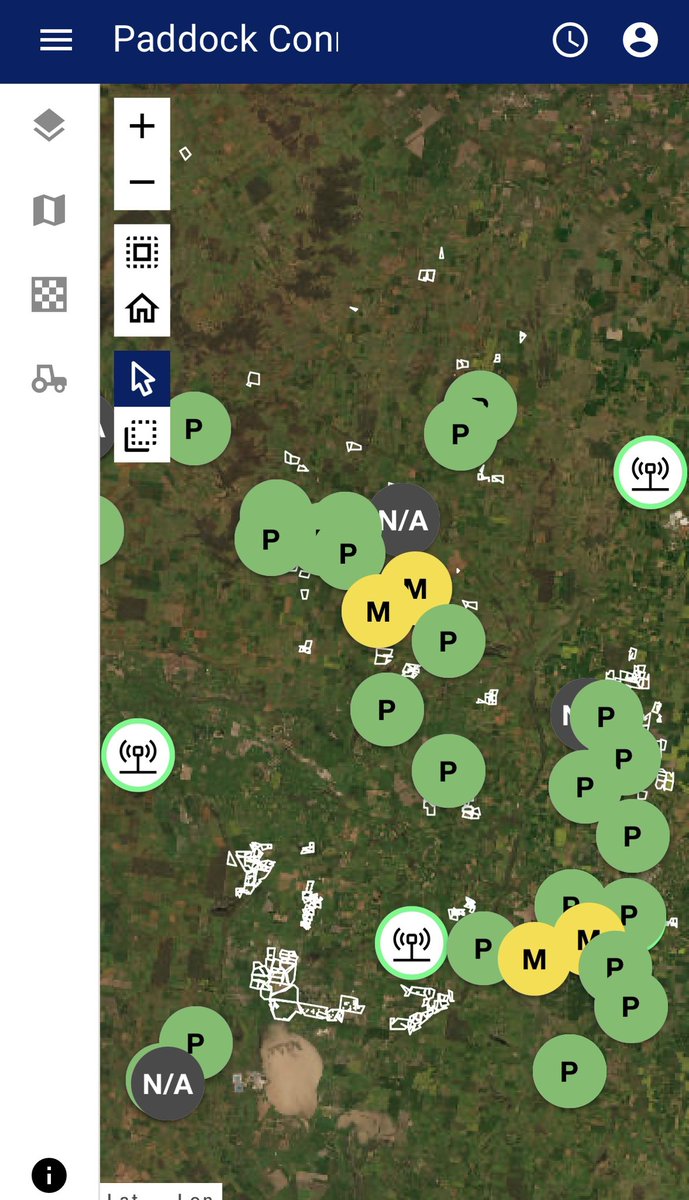Return map to home view
This screenshot has height=1200, width=689.
tap(142, 308)
